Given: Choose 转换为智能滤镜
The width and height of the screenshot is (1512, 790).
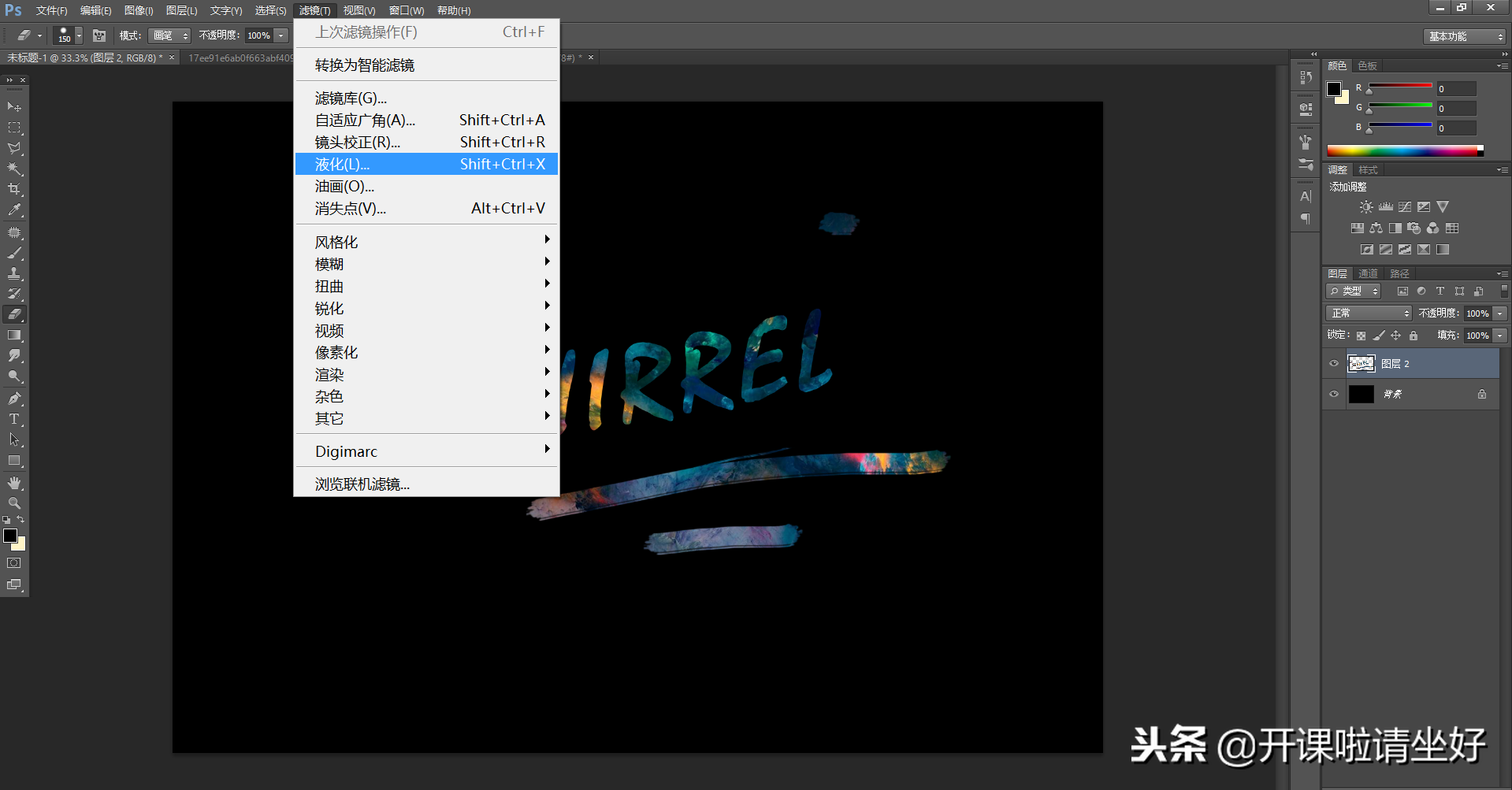Looking at the screenshot, I should click(426, 65).
